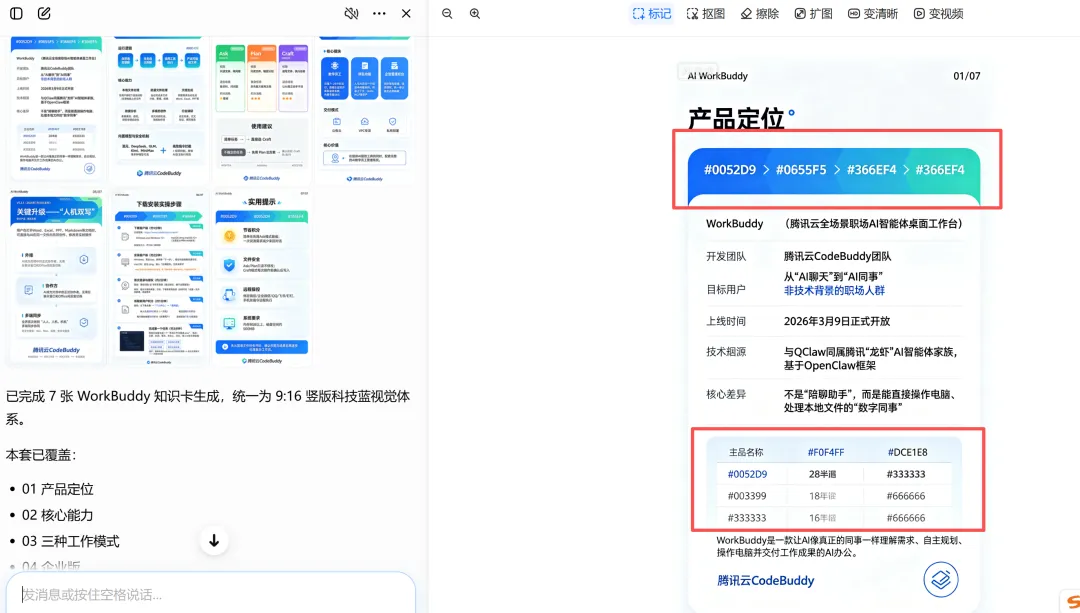This screenshot has width=1080, height=613.
Task: Click the scroll-to-bottom arrow button
Action: [x=214, y=541]
